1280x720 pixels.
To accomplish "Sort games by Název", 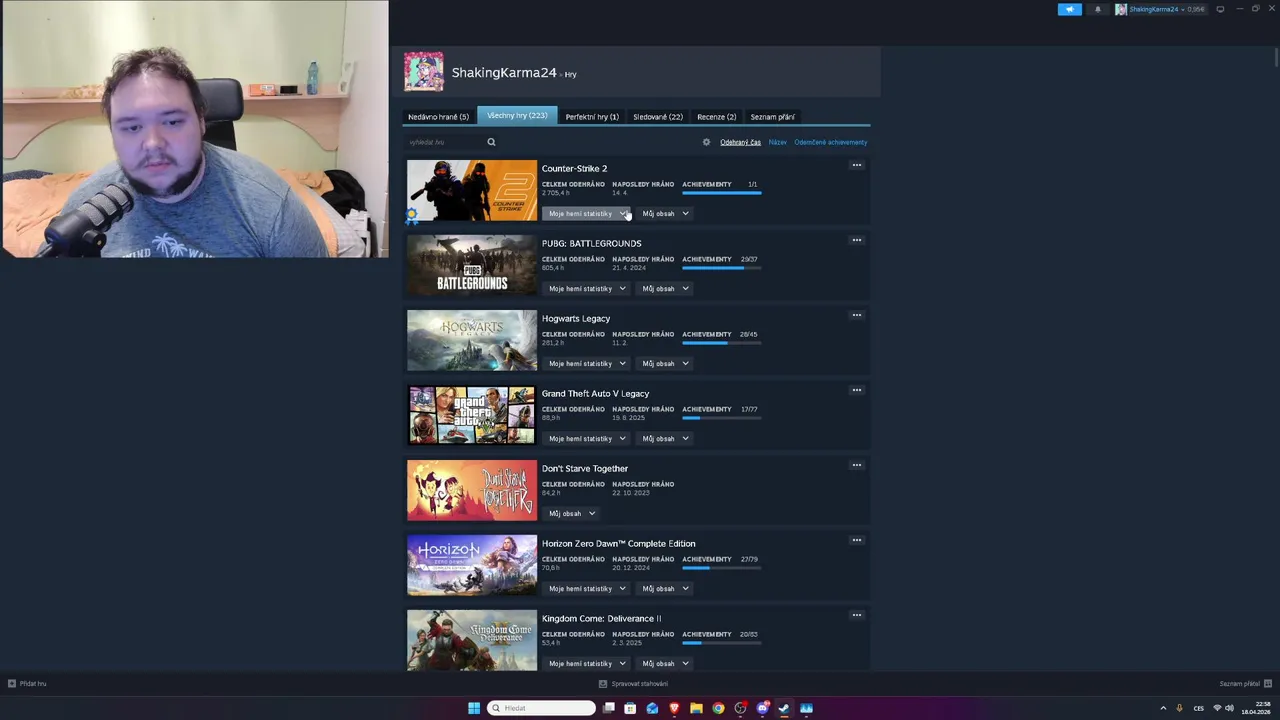I will [777, 142].
